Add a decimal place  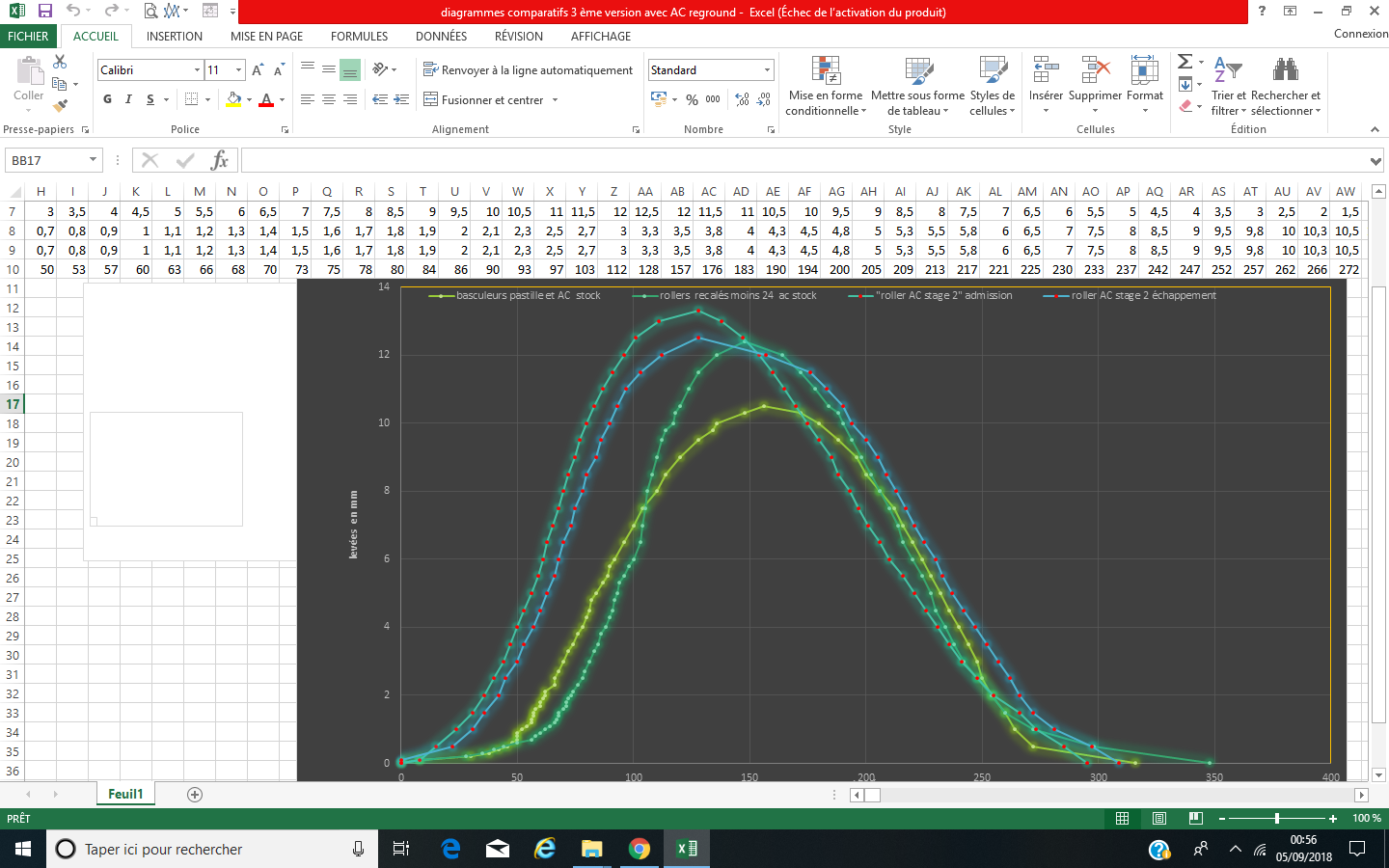742,99
